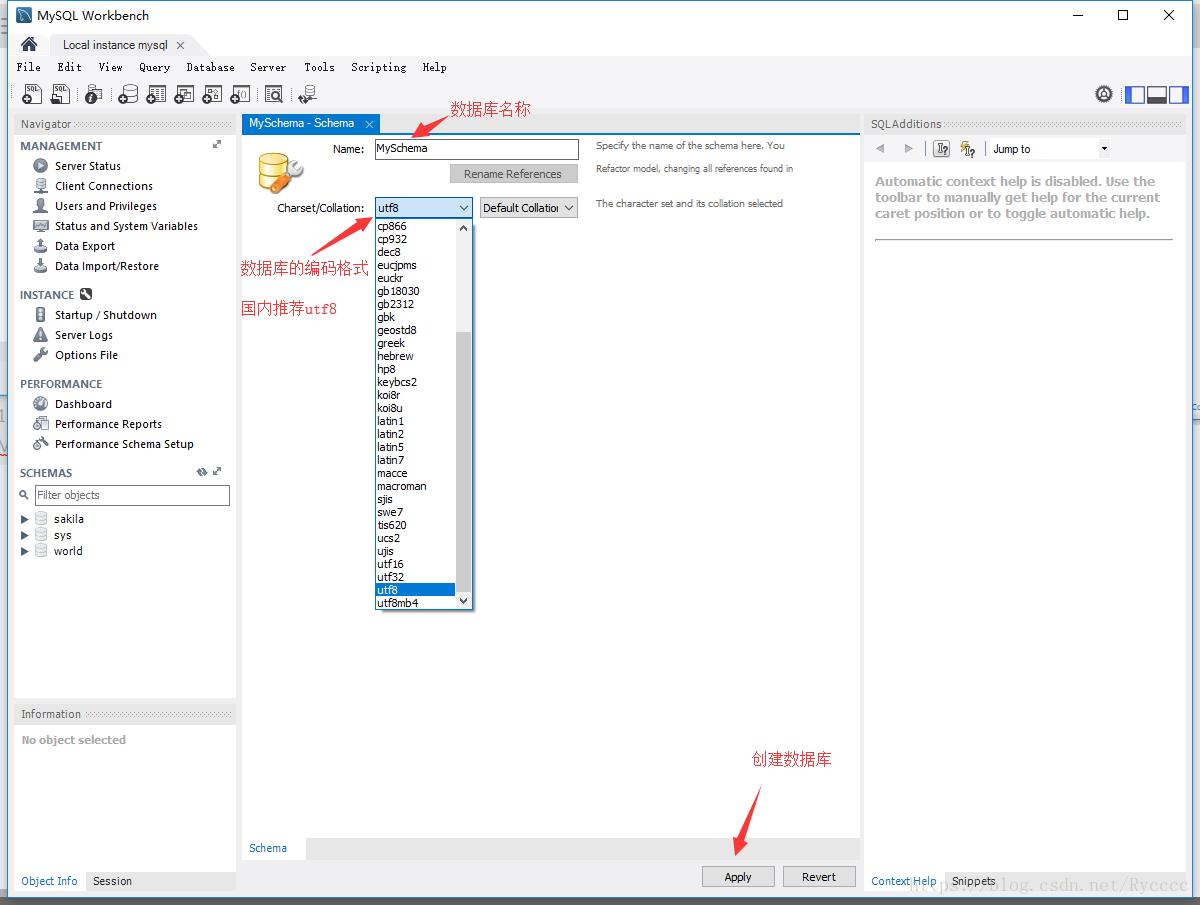Open the File menu
Viewport: 1200px width, 905px height.
(x=29, y=67)
